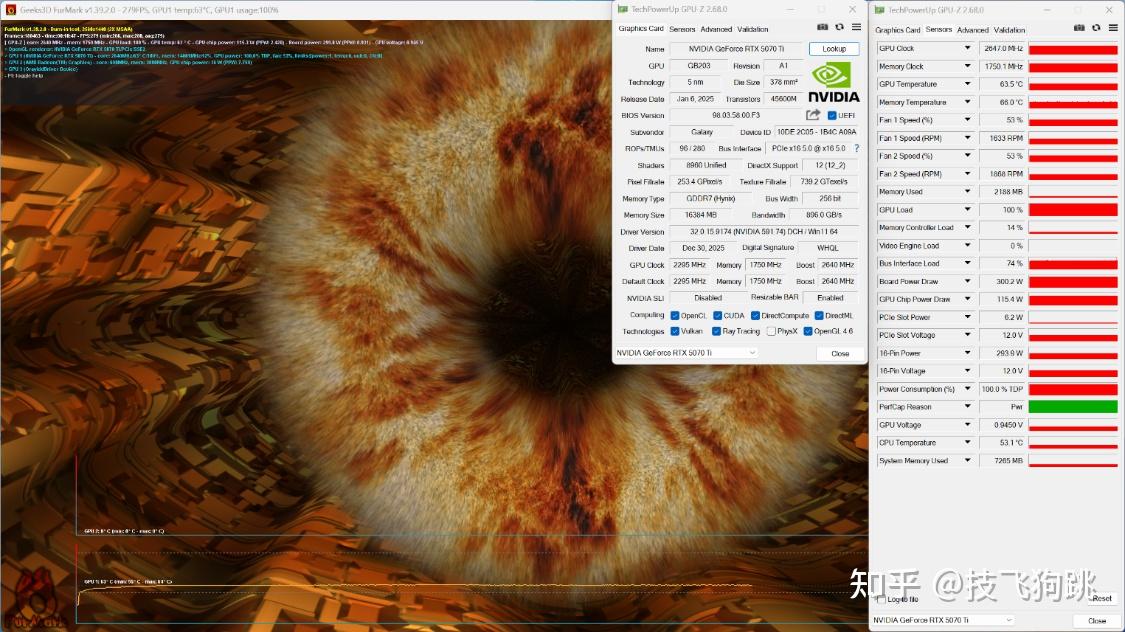Click the screenshot camera icon in Graphics Card window
The image size is (1125, 632).
click(x=822, y=27)
